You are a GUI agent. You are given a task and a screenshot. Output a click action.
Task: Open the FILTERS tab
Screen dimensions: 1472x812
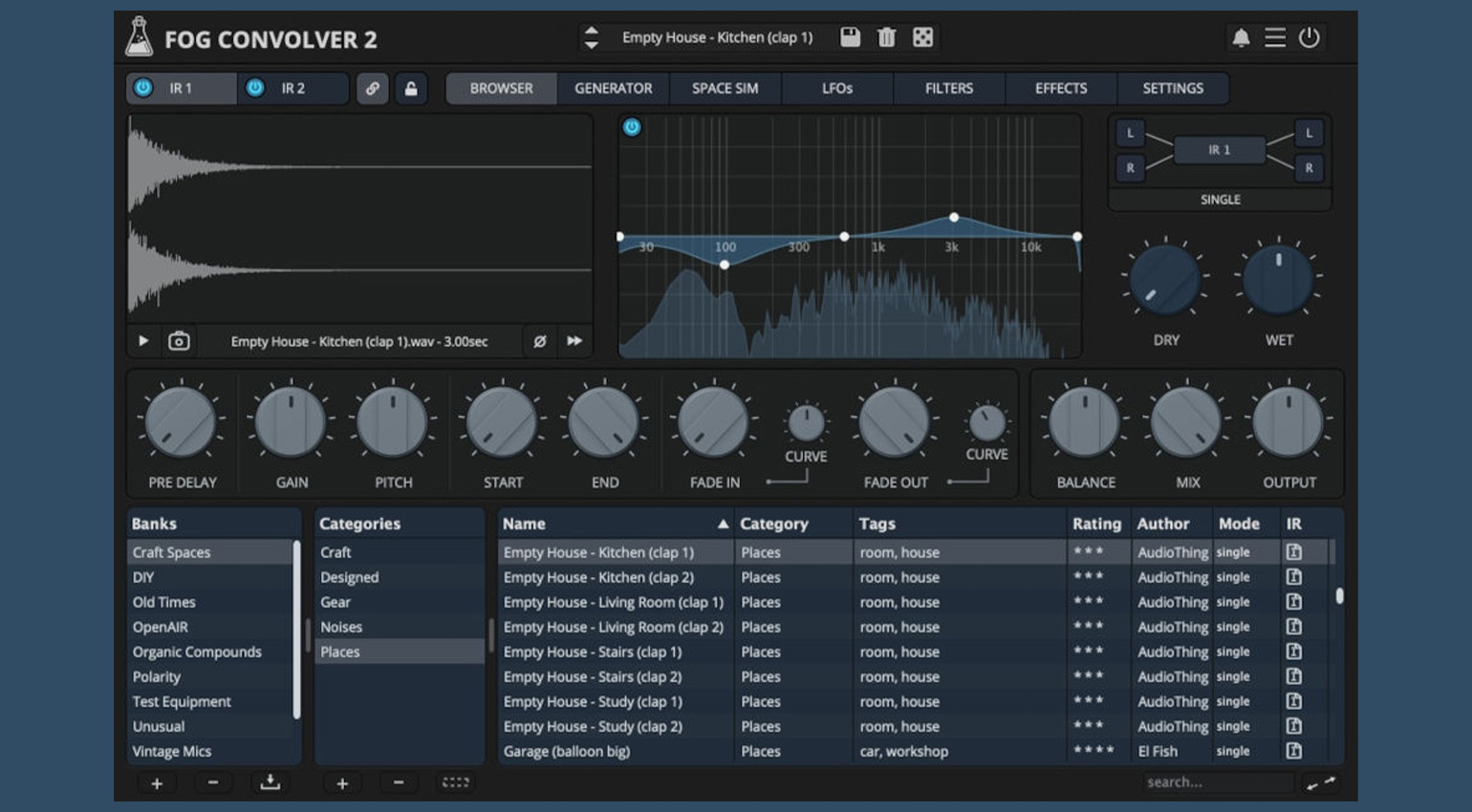pos(948,88)
